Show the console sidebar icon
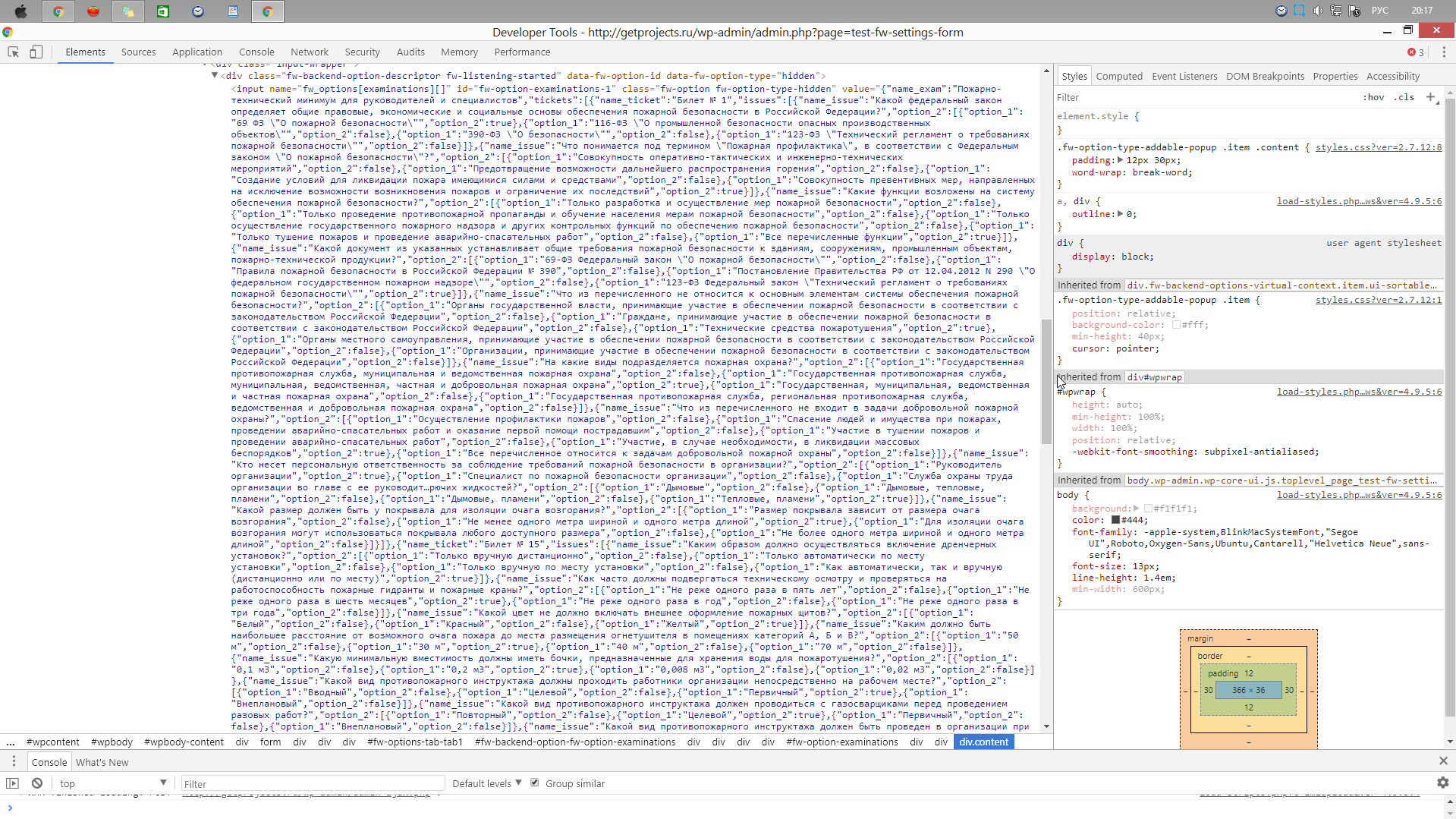 point(12,783)
